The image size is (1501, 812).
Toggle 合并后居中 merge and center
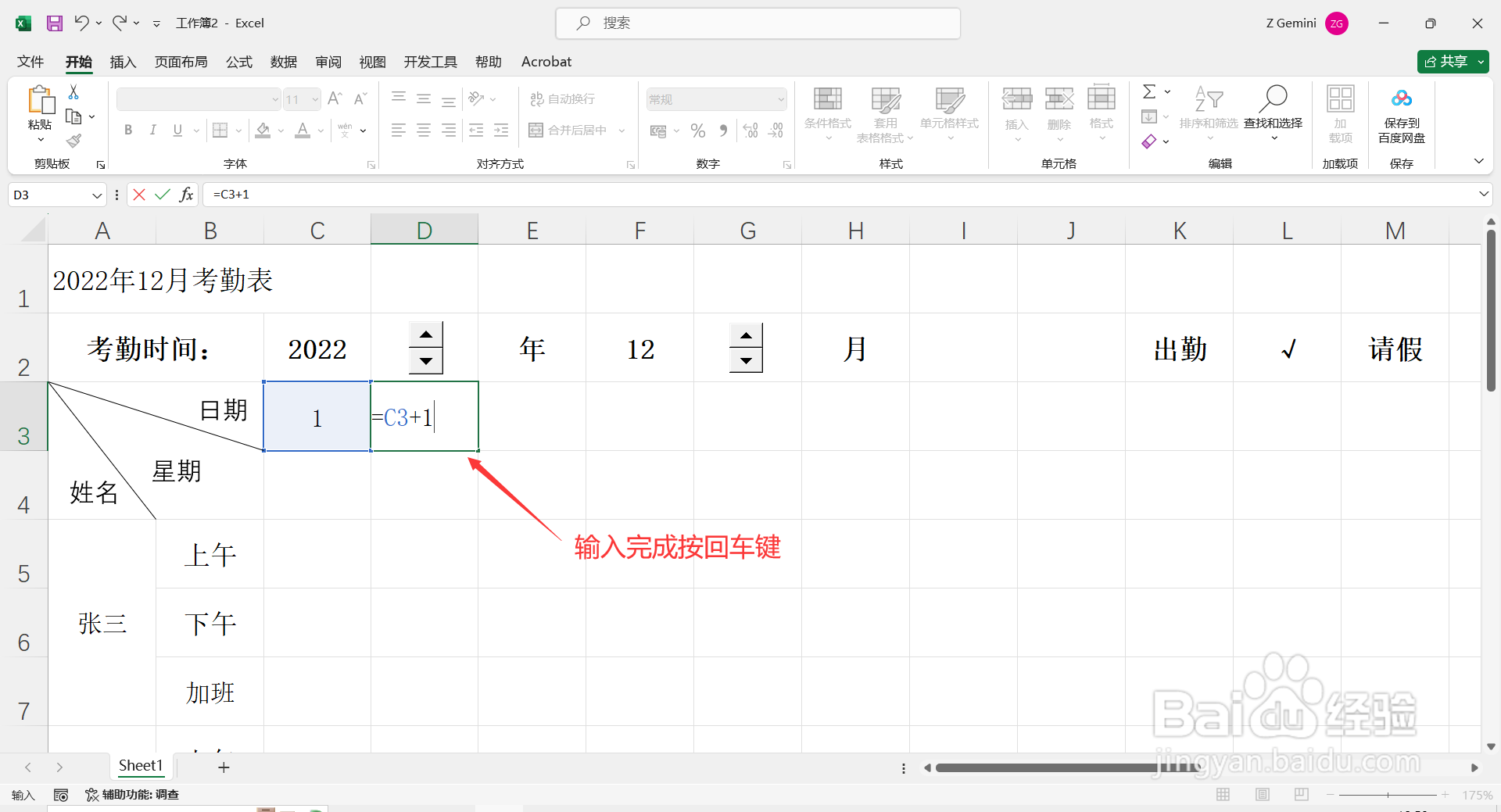click(566, 130)
